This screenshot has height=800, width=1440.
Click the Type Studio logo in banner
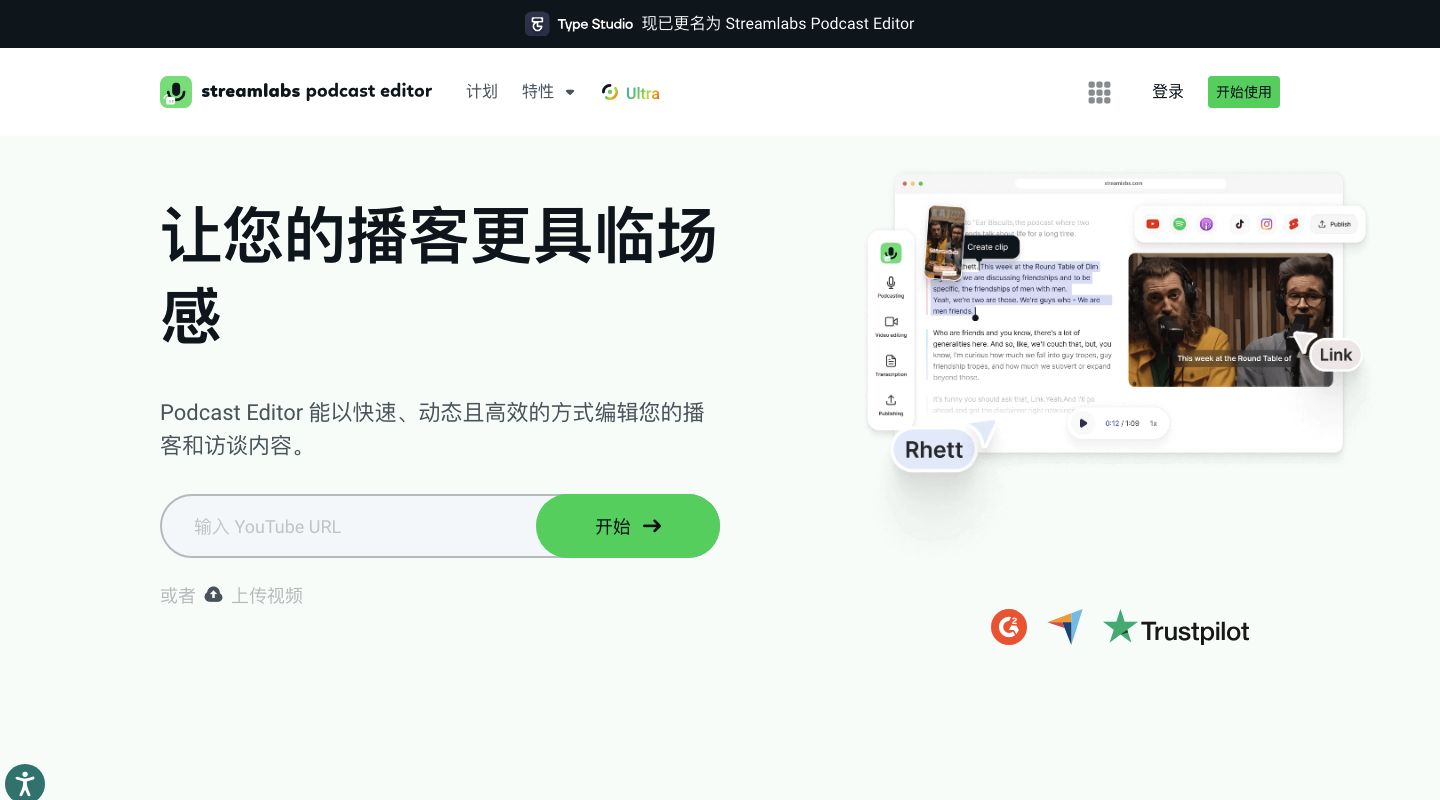[581, 24]
